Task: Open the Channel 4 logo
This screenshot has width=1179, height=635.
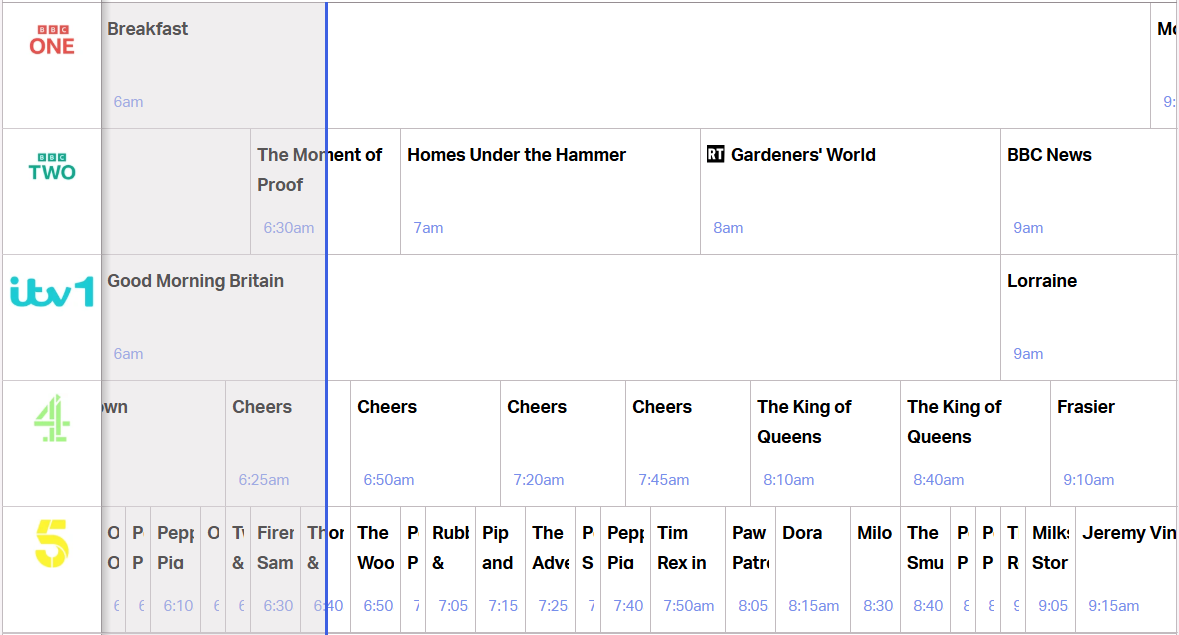Action: 52,418
